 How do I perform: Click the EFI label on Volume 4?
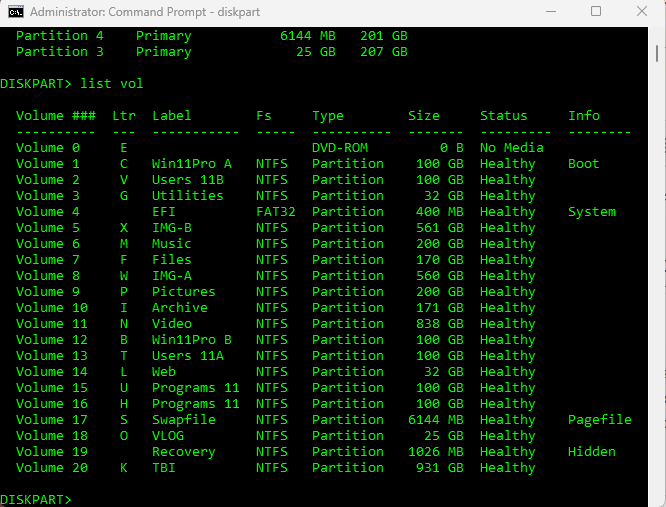[x=164, y=212]
